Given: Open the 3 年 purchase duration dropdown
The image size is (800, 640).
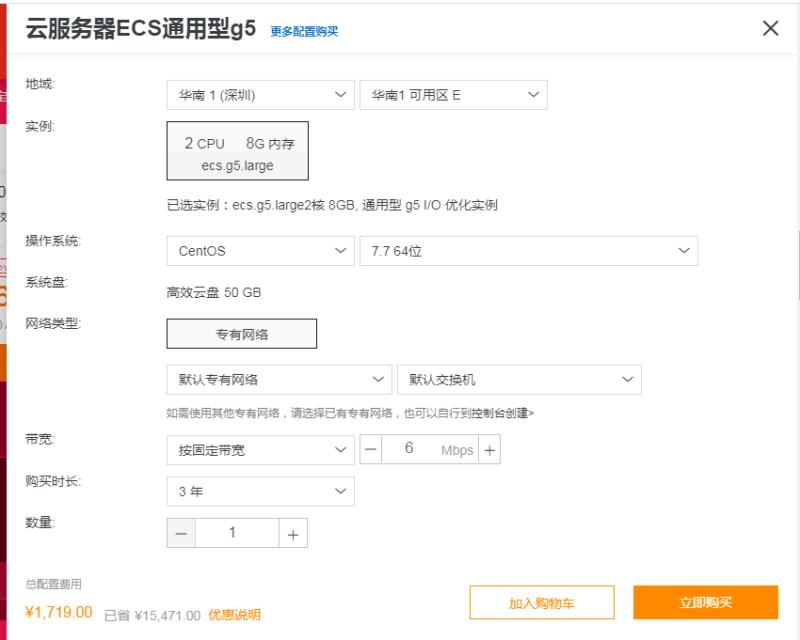Looking at the screenshot, I should point(260,492).
